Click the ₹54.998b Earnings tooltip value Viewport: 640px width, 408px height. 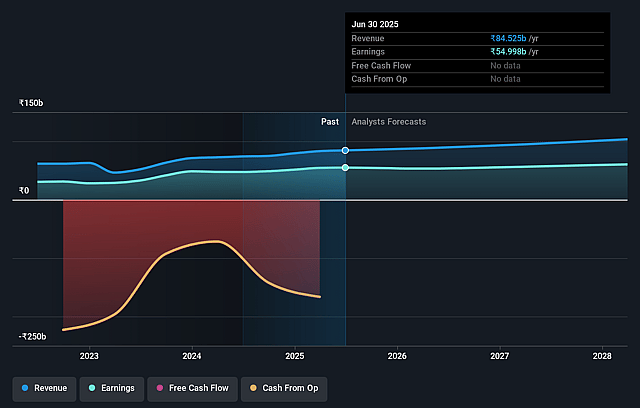508,52
